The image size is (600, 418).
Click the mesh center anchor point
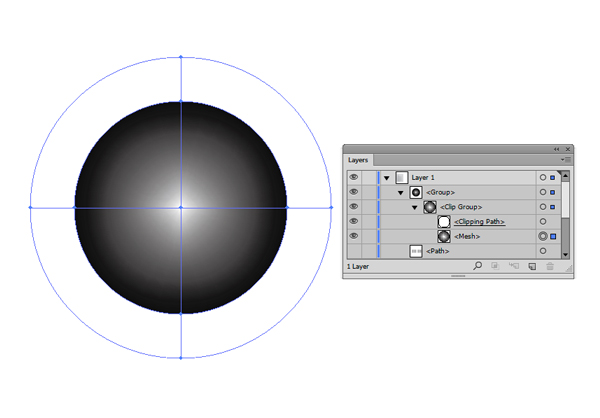point(181,207)
